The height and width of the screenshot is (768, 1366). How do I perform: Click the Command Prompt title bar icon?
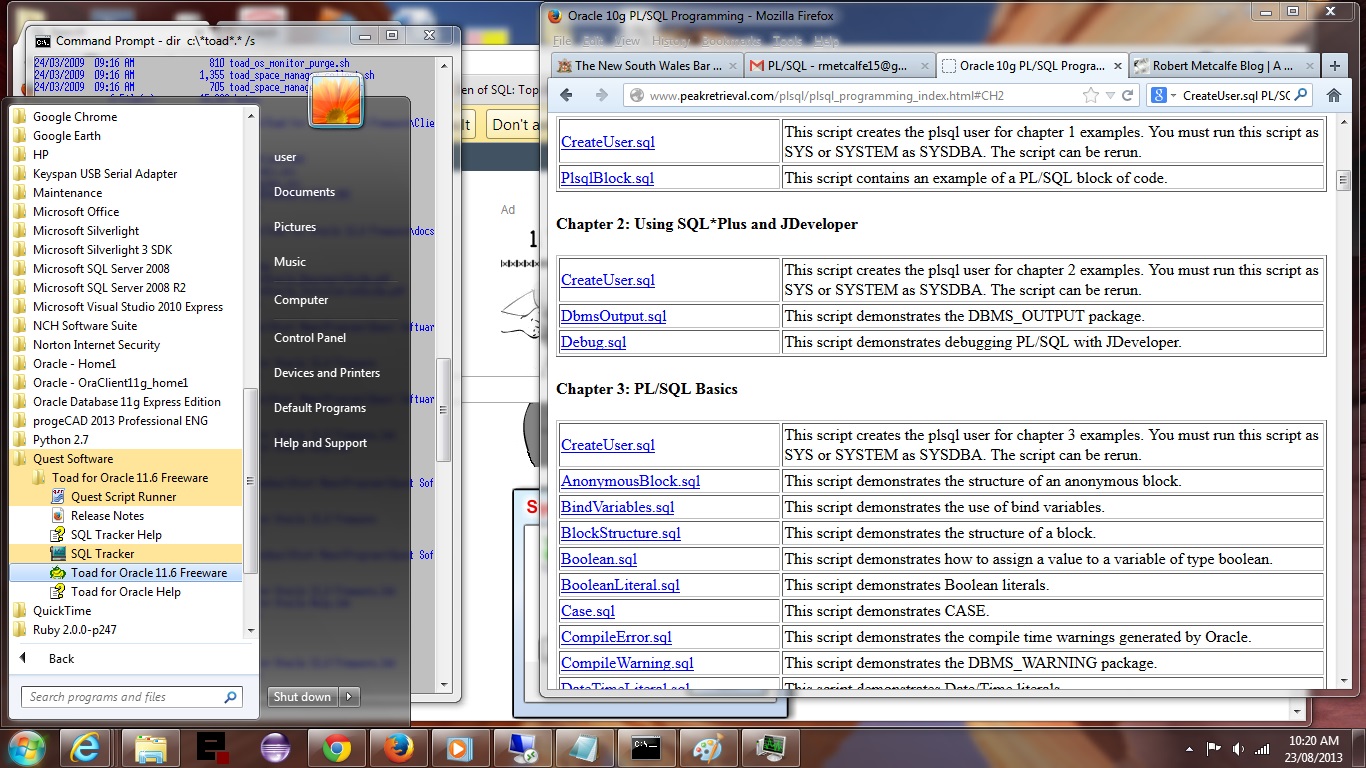[x=43, y=41]
